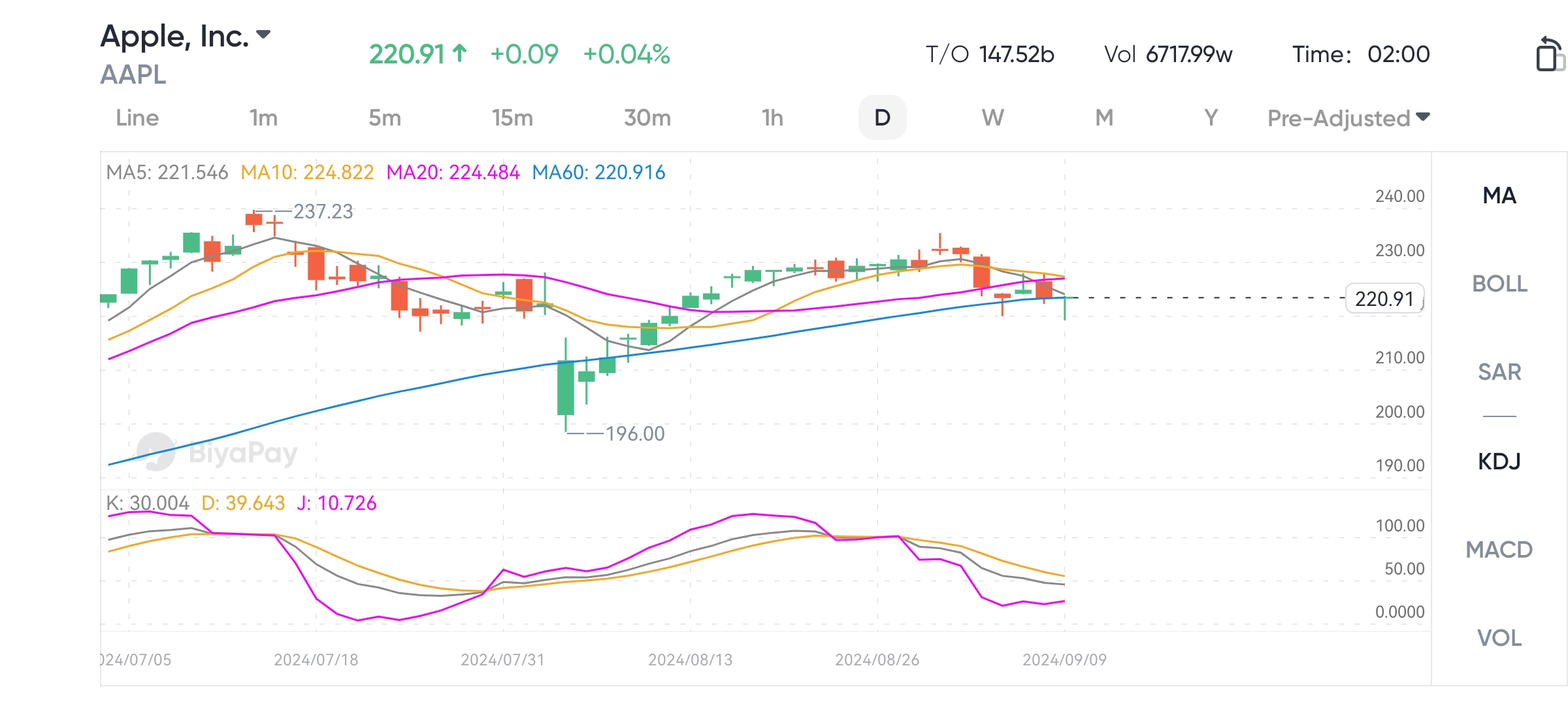Viewport: 1568px width, 706px height.
Task: Enable the SAR indicator overlay
Action: (1499, 372)
